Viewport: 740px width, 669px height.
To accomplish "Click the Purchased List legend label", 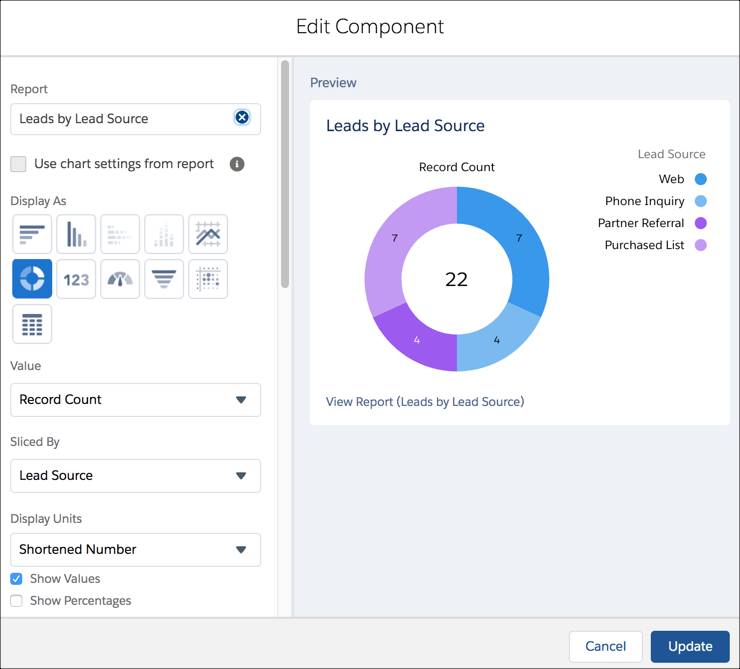I will tap(645, 245).
